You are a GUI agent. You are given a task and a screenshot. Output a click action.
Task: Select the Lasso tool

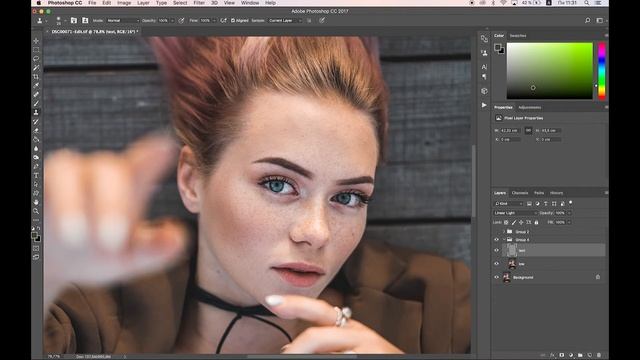pos(36,59)
